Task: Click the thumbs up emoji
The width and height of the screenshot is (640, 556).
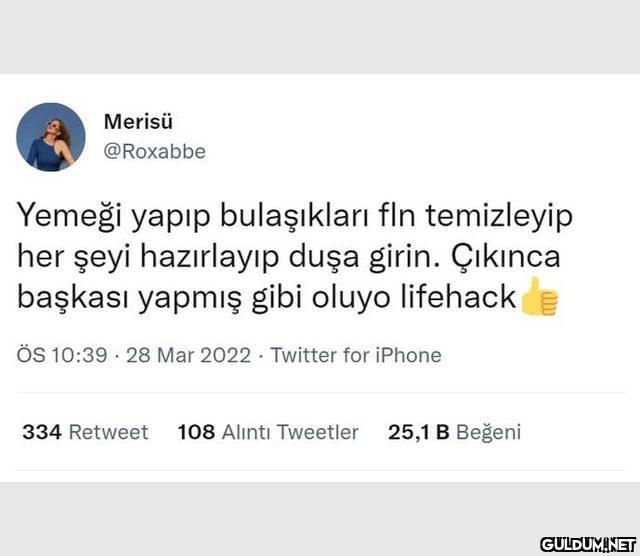Action: tap(539, 297)
